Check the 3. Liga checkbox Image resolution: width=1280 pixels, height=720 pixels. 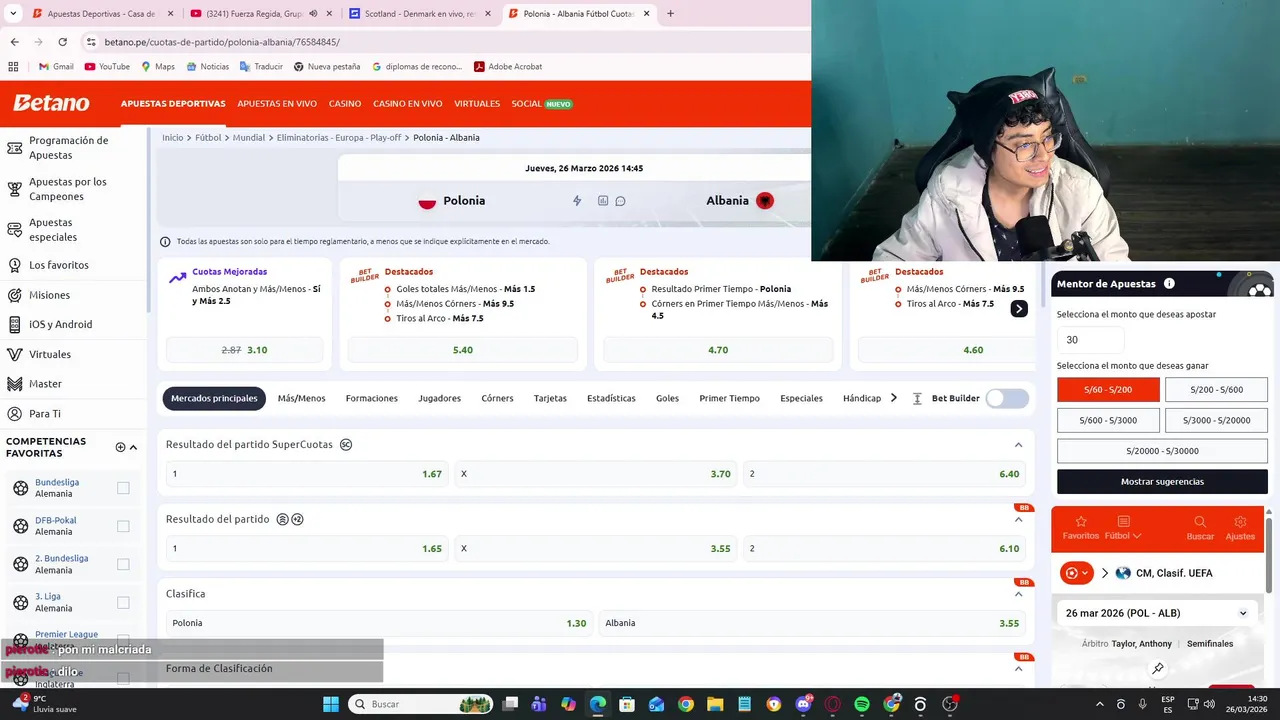click(x=123, y=602)
